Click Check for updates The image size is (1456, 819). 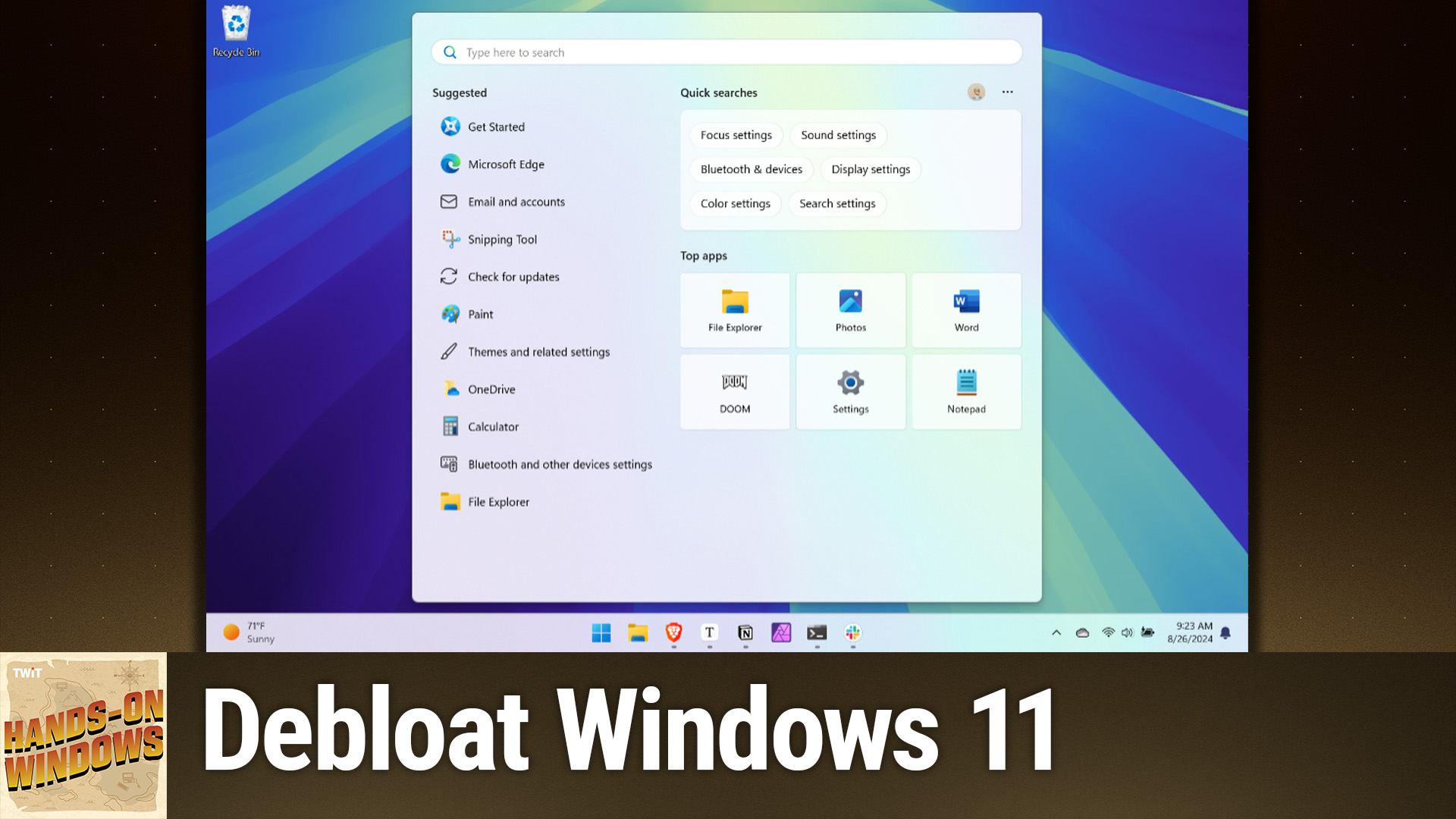coord(513,277)
